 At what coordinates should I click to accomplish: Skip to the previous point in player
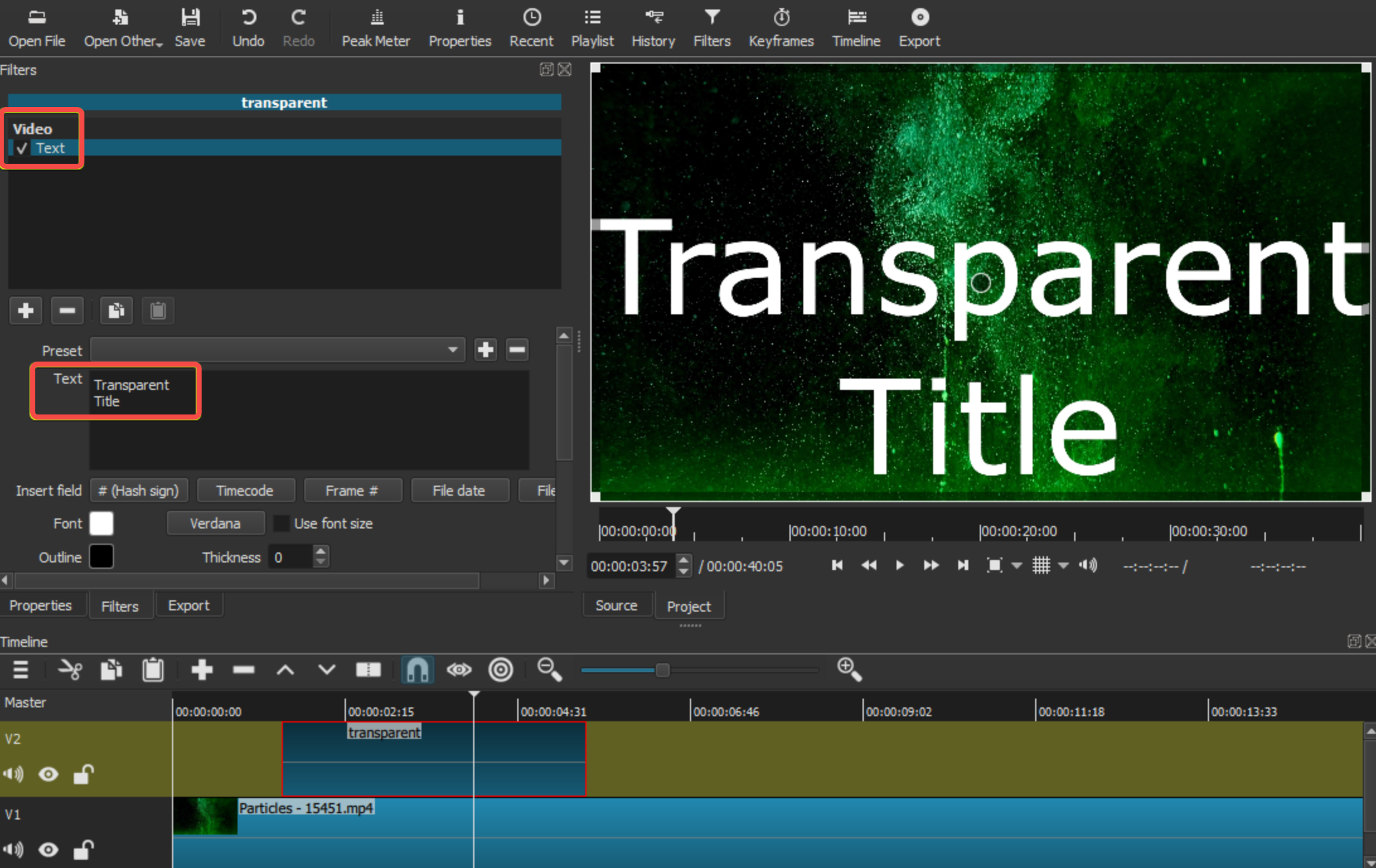click(x=837, y=566)
